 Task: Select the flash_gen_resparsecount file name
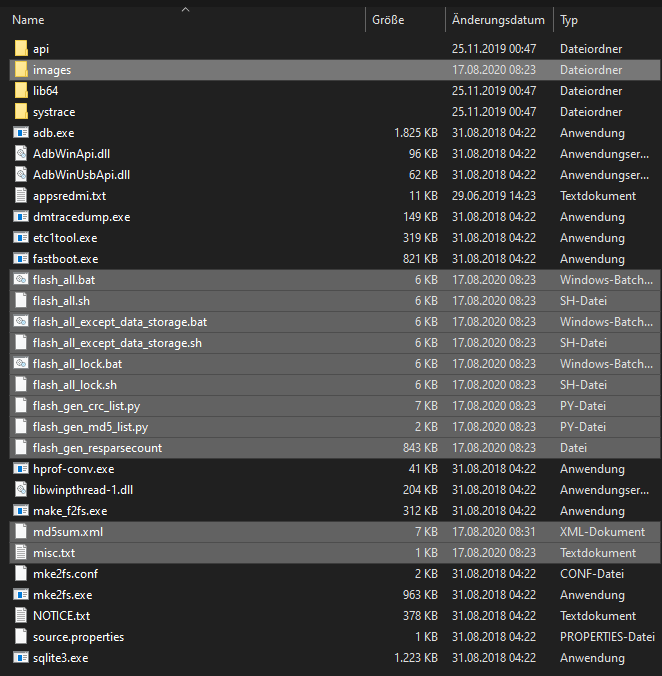[97, 448]
